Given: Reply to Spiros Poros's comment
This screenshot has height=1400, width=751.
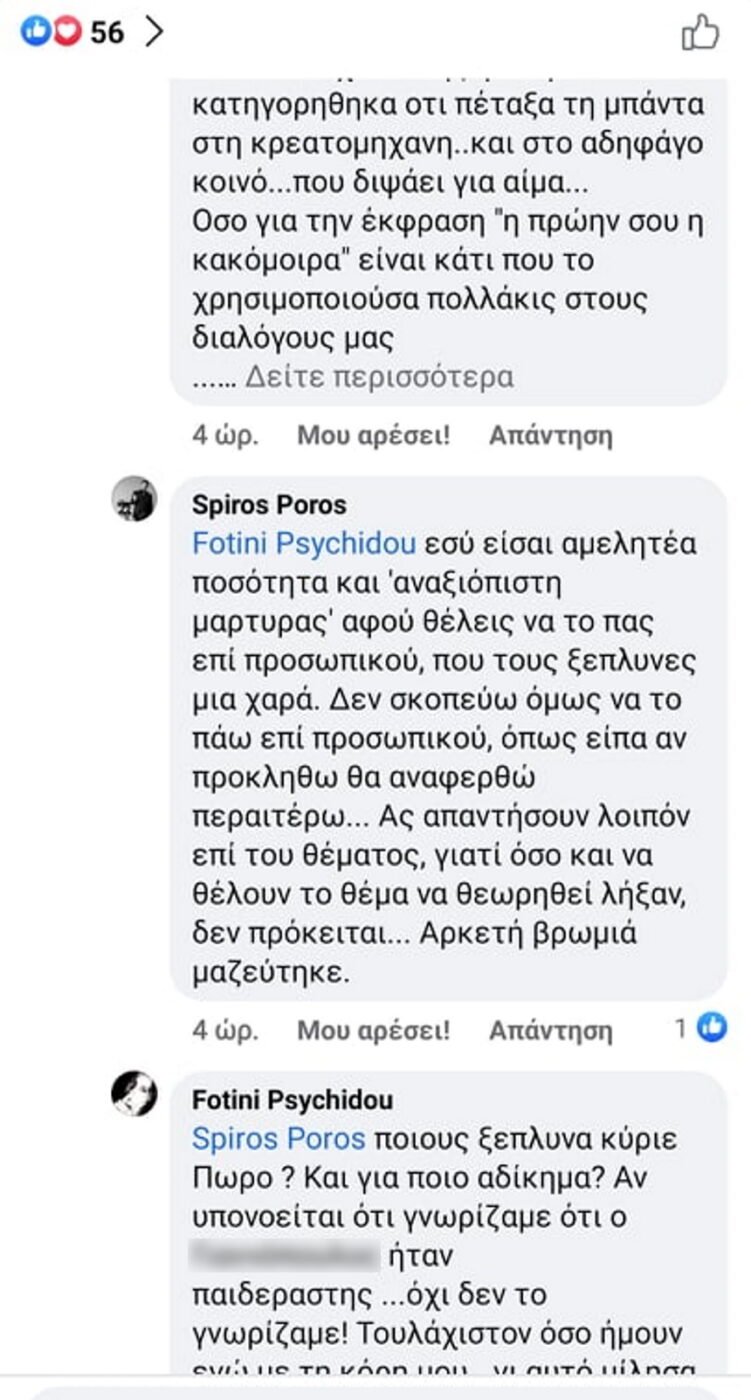Looking at the screenshot, I should (x=550, y=1029).
